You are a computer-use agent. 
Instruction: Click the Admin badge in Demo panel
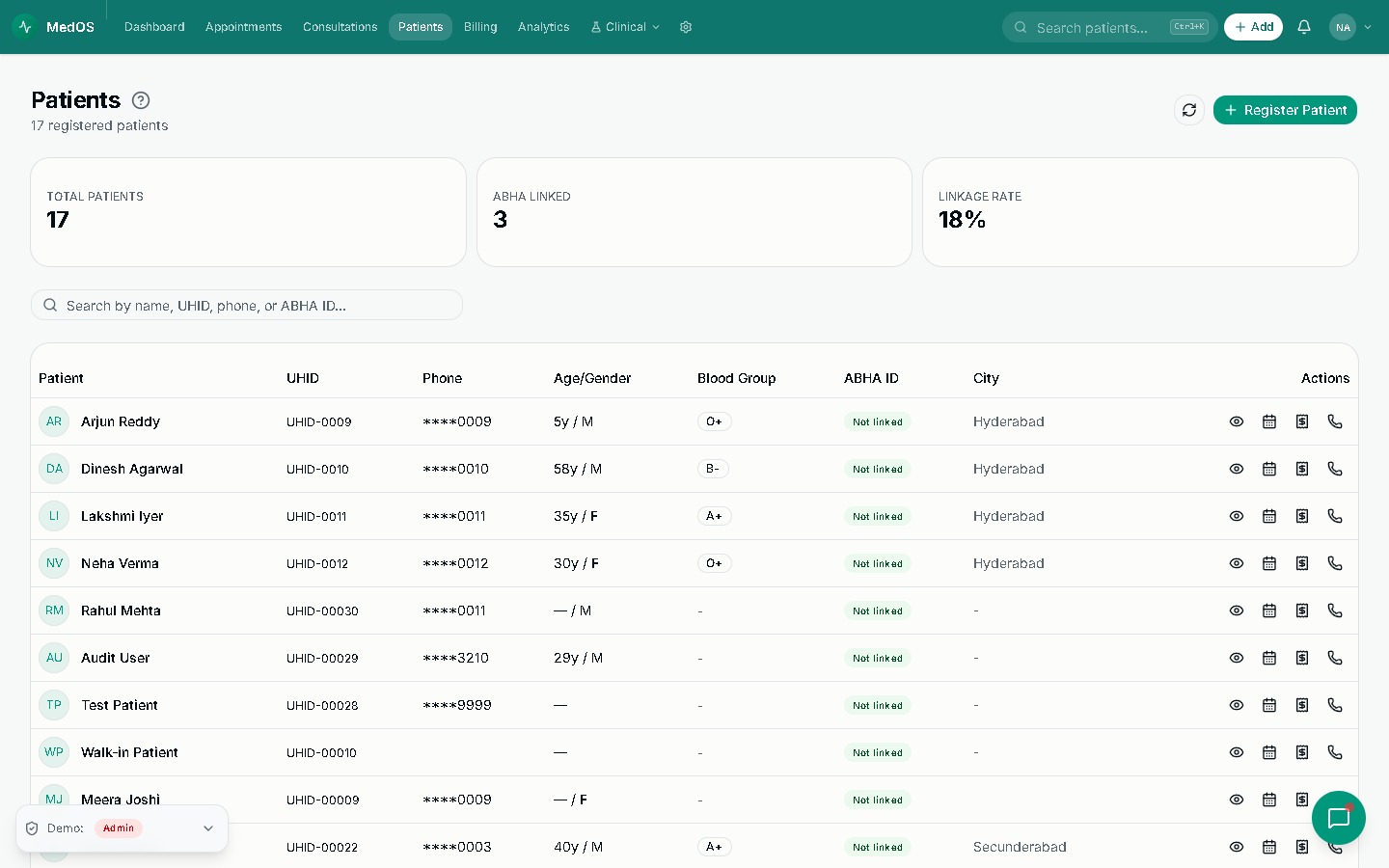coord(119,828)
